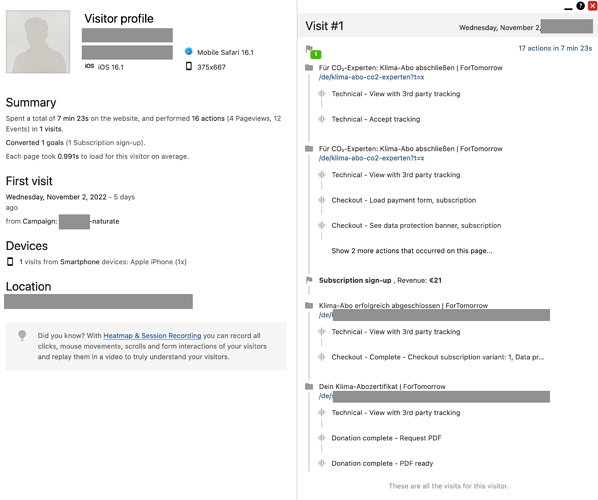
Task: Select Technical - Accept tracking event
Action: 376,119
